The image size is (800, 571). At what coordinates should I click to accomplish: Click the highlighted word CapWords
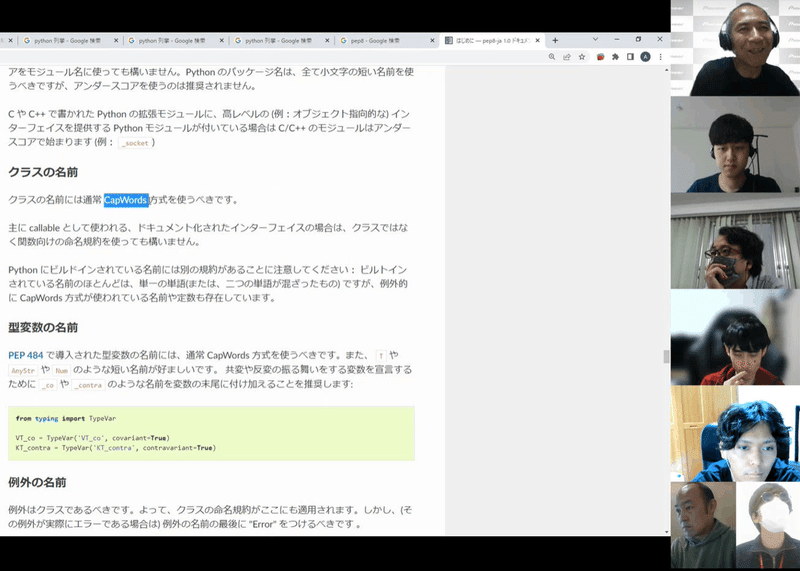tap(126, 200)
